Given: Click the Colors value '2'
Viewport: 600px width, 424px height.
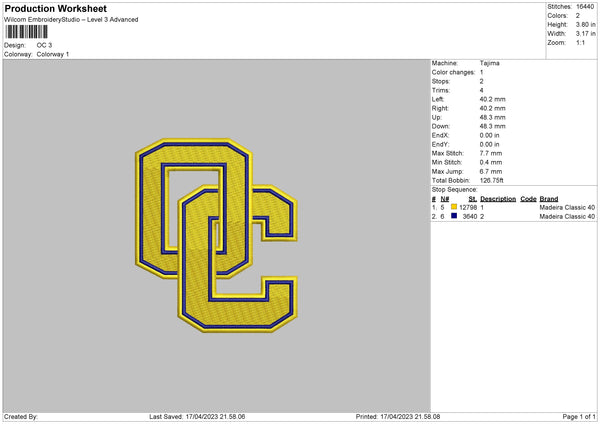Looking at the screenshot, I should [x=578, y=16].
